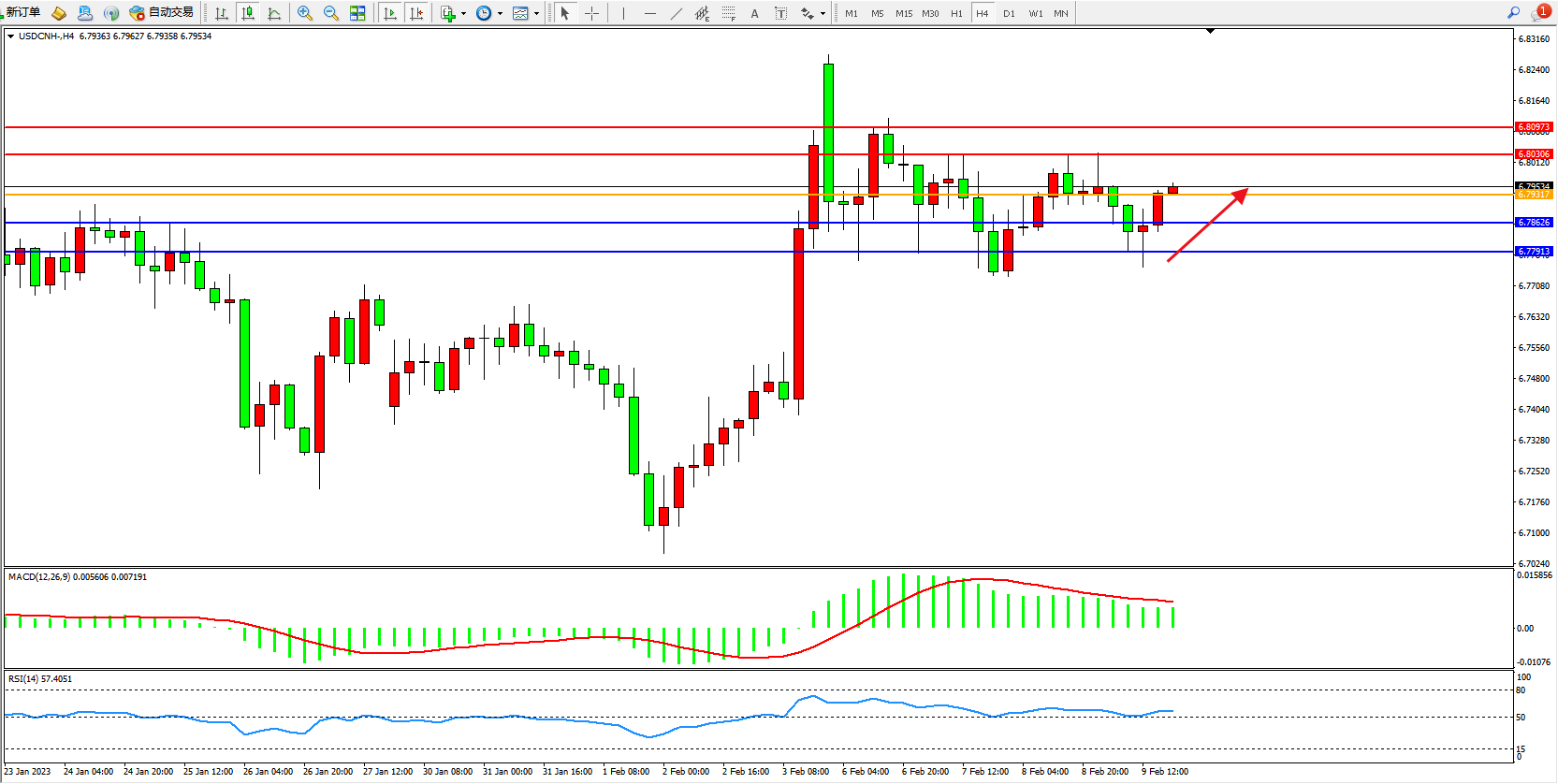Select the draw trendline tool
The image size is (1558, 784).
(x=676, y=13)
